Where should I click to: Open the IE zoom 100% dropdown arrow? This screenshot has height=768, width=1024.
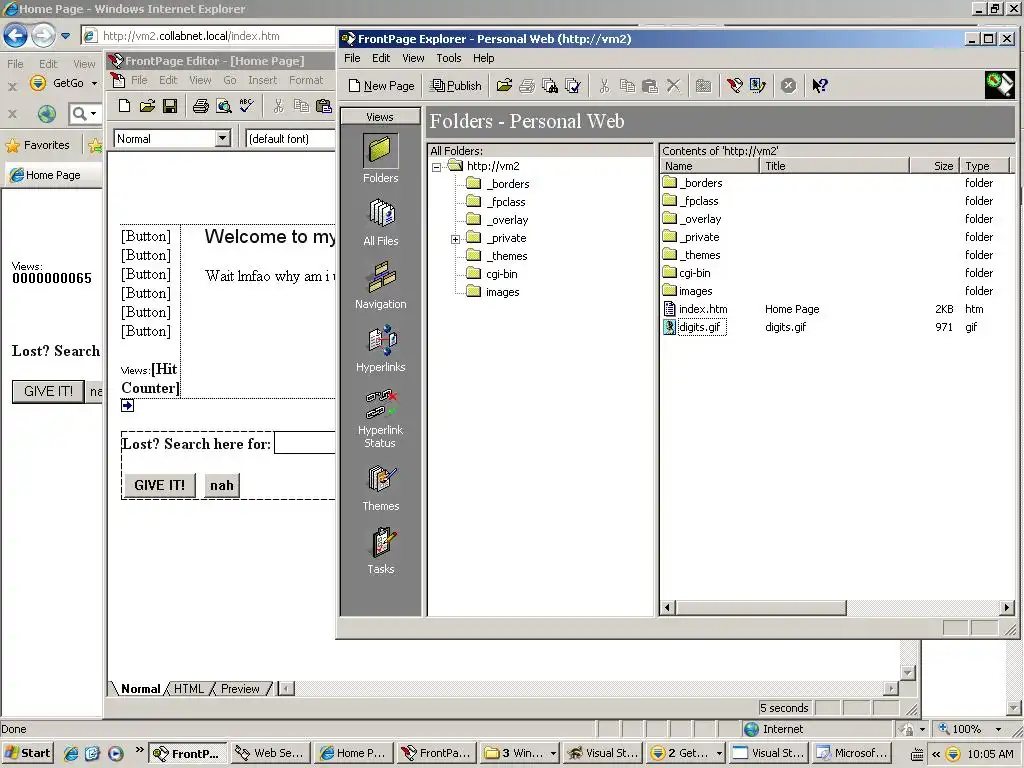(998, 729)
